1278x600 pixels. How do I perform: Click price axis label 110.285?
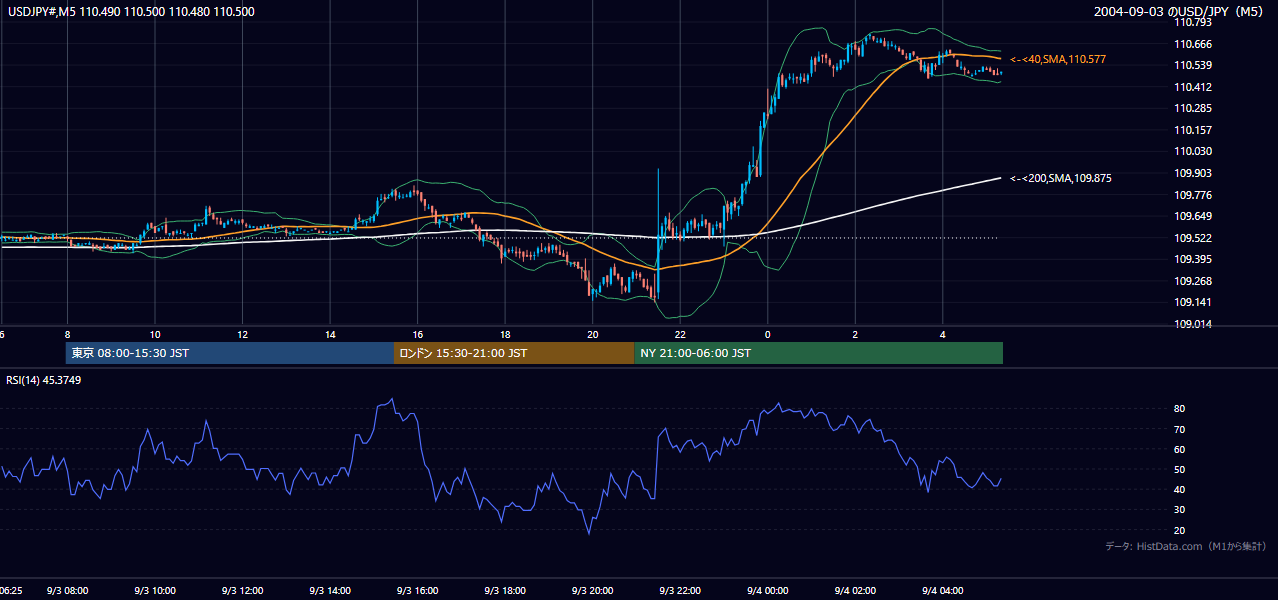1191,108
